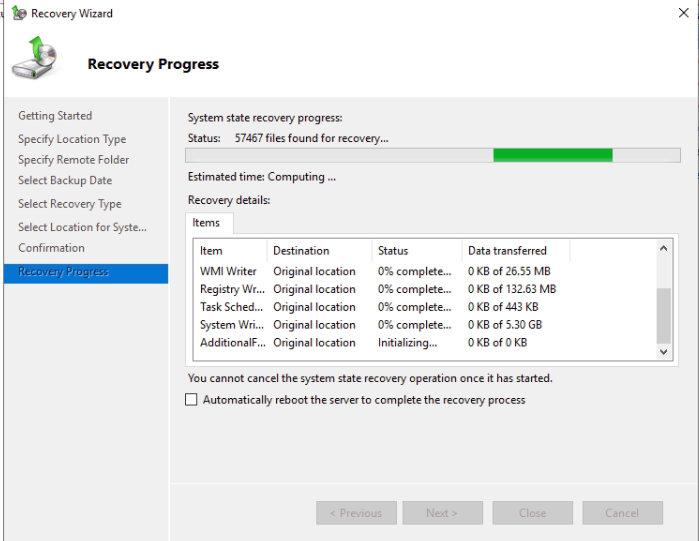Sort by the Data transferred column header
The image size is (699, 541).
pyautogui.click(x=507, y=251)
